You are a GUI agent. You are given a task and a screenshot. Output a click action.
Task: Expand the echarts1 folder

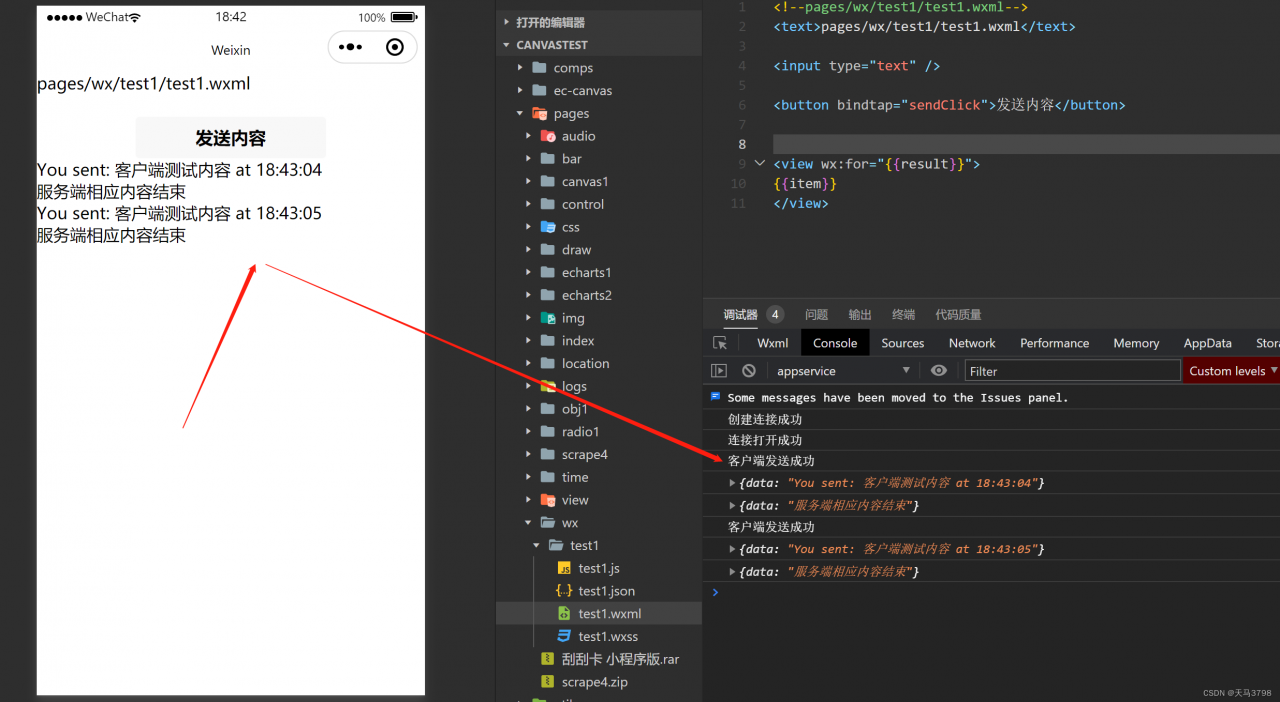[x=599, y=272]
